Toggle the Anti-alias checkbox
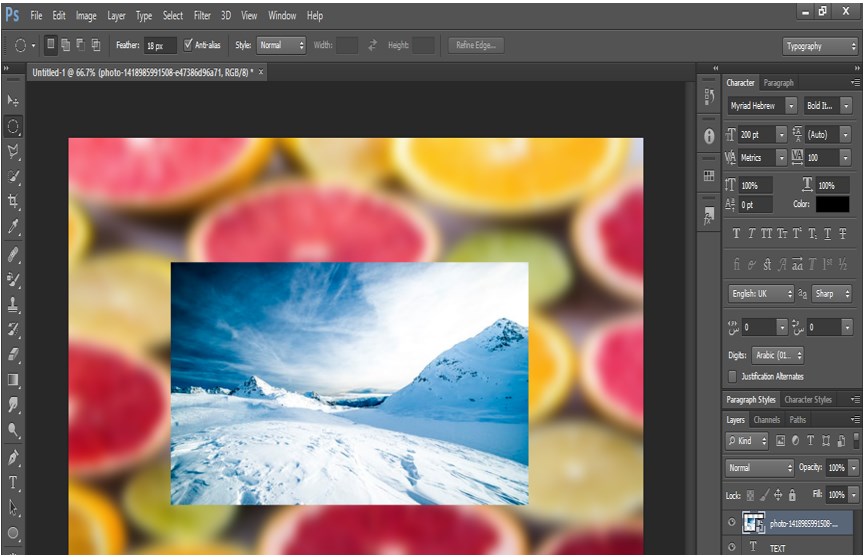This screenshot has width=865, height=557. coord(189,45)
